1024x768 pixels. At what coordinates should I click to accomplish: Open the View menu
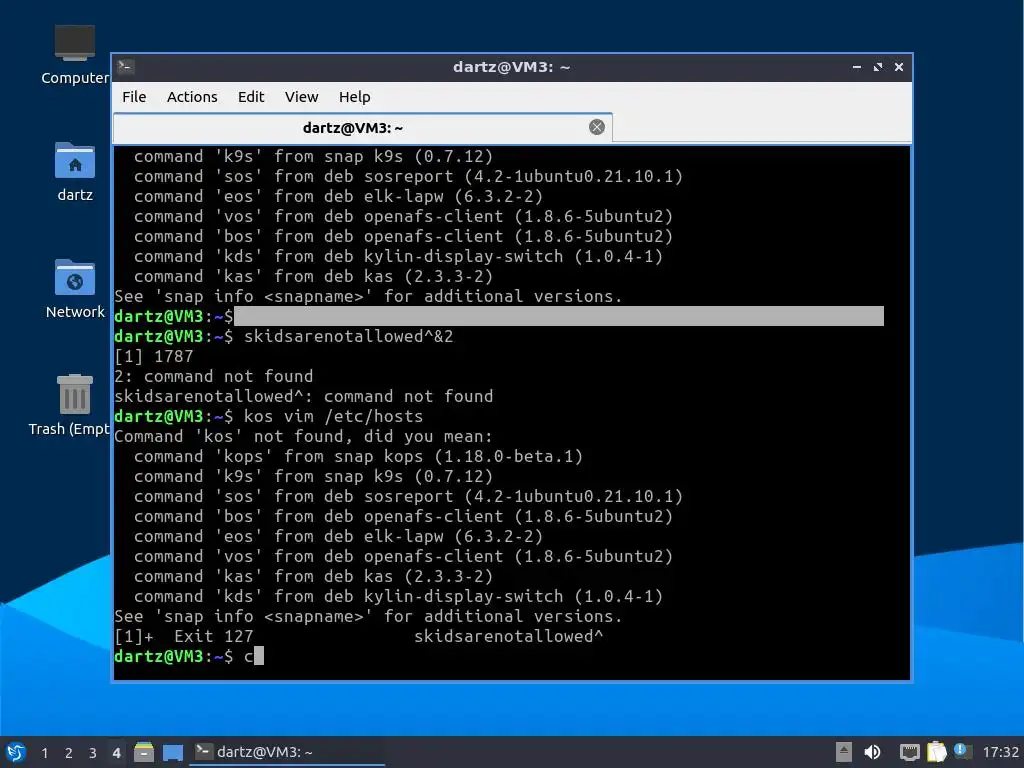click(301, 97)
